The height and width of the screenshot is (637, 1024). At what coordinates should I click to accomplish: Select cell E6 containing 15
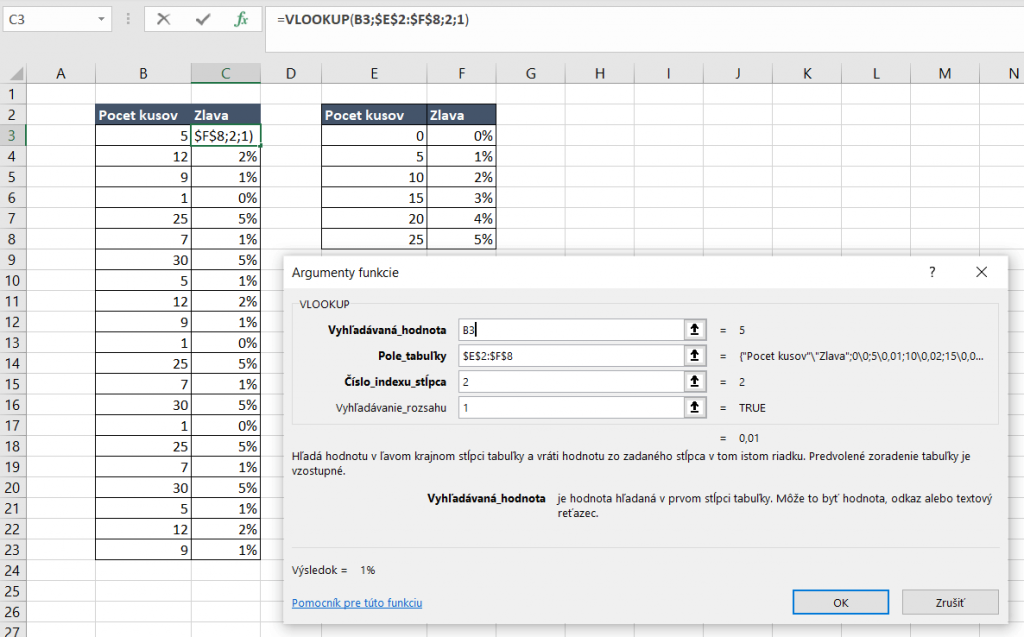(x=374, y=197)
